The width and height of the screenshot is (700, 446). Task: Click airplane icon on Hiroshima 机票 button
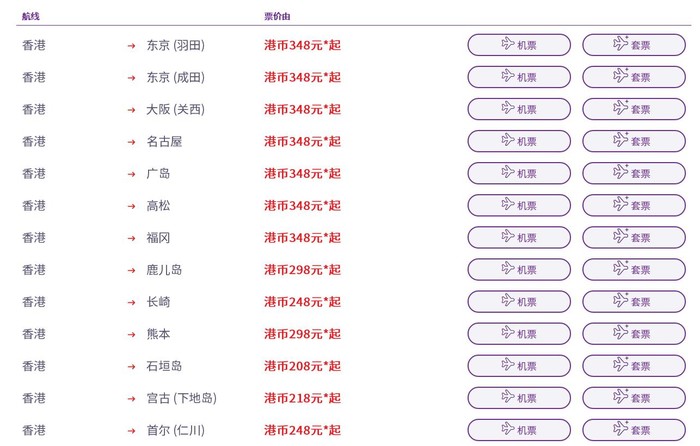[x=508, y=172]
